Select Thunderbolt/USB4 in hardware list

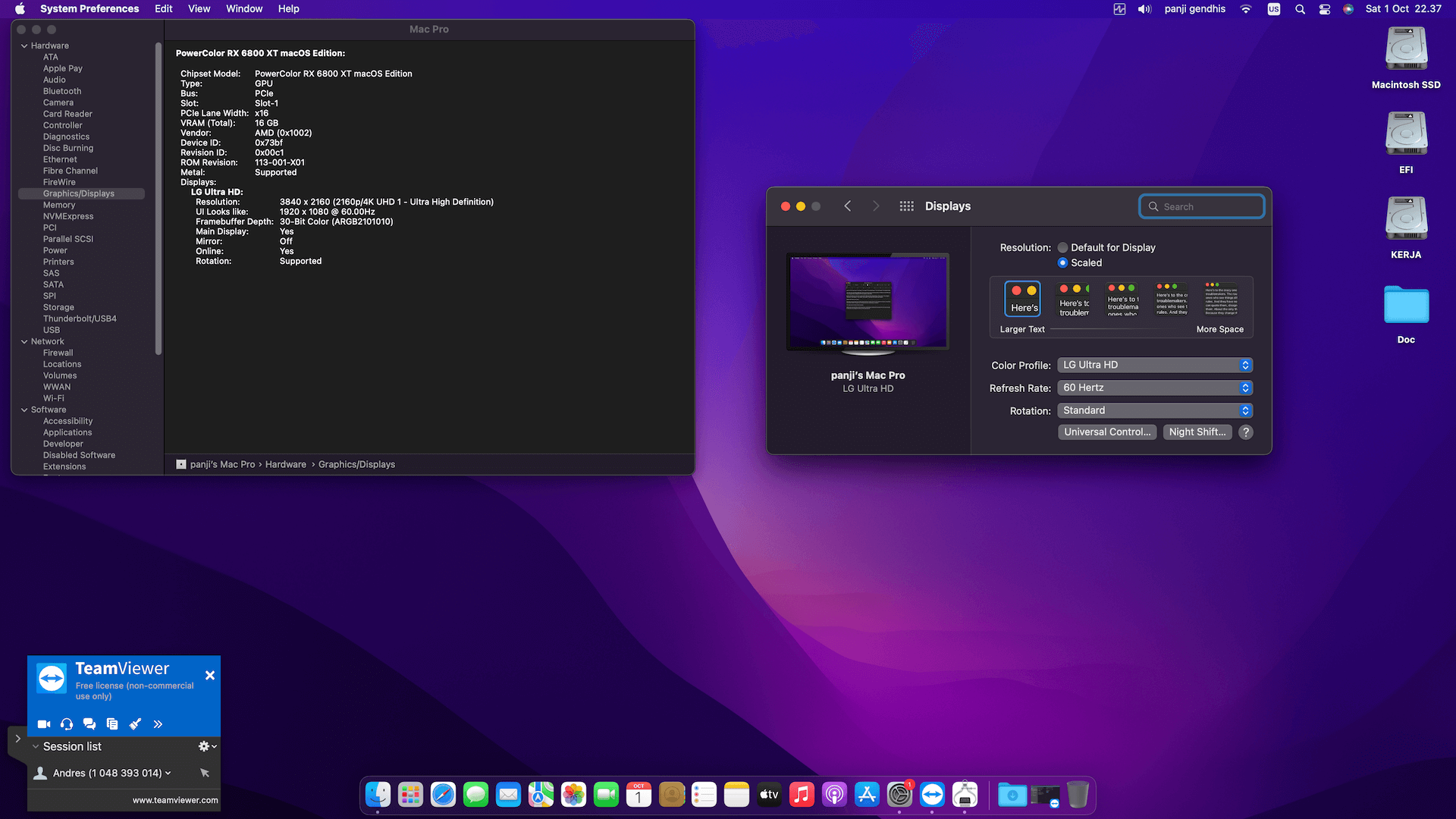[80, 318]
